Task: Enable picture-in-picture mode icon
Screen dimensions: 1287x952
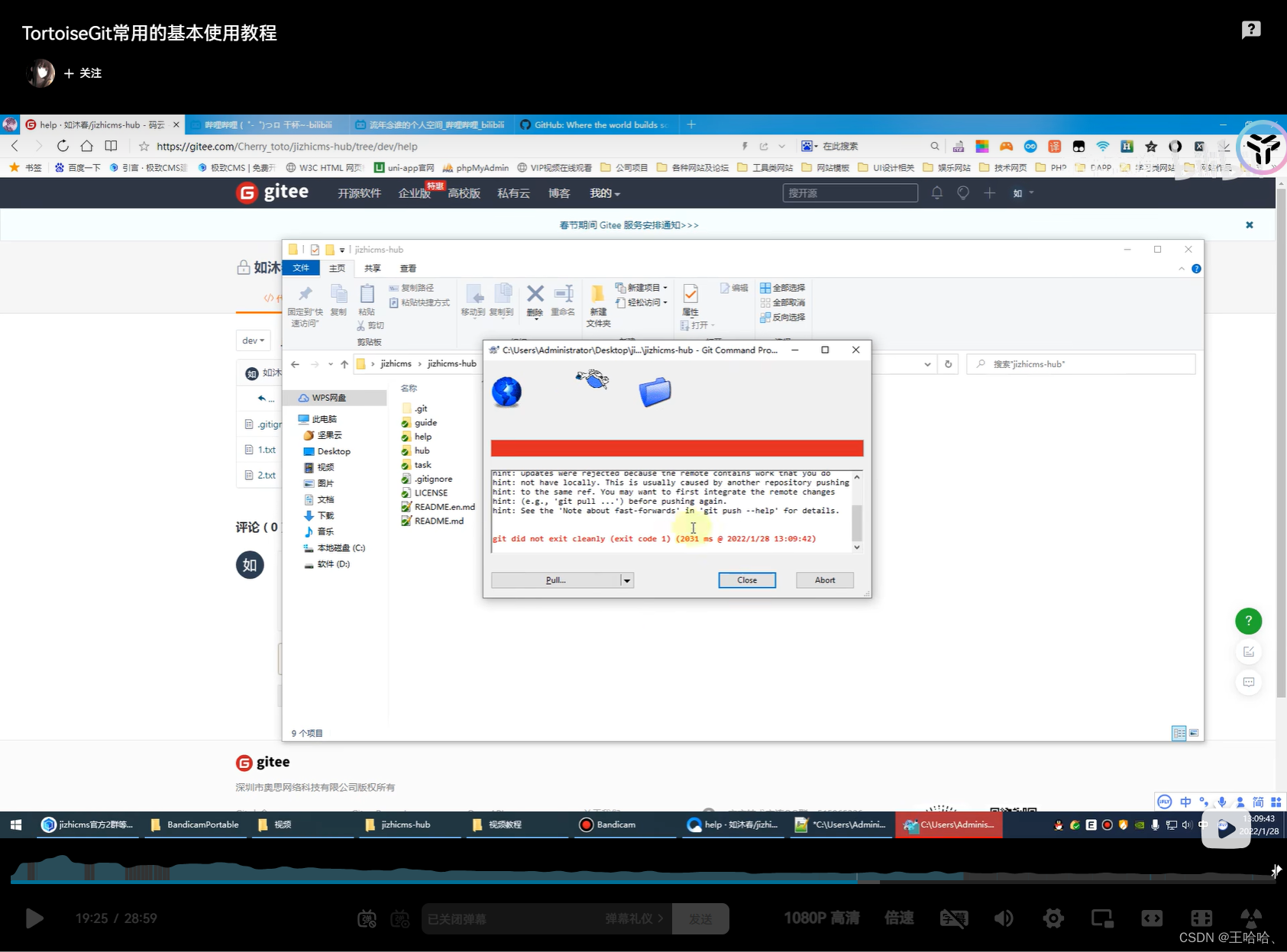Action: click(1102, 918)
